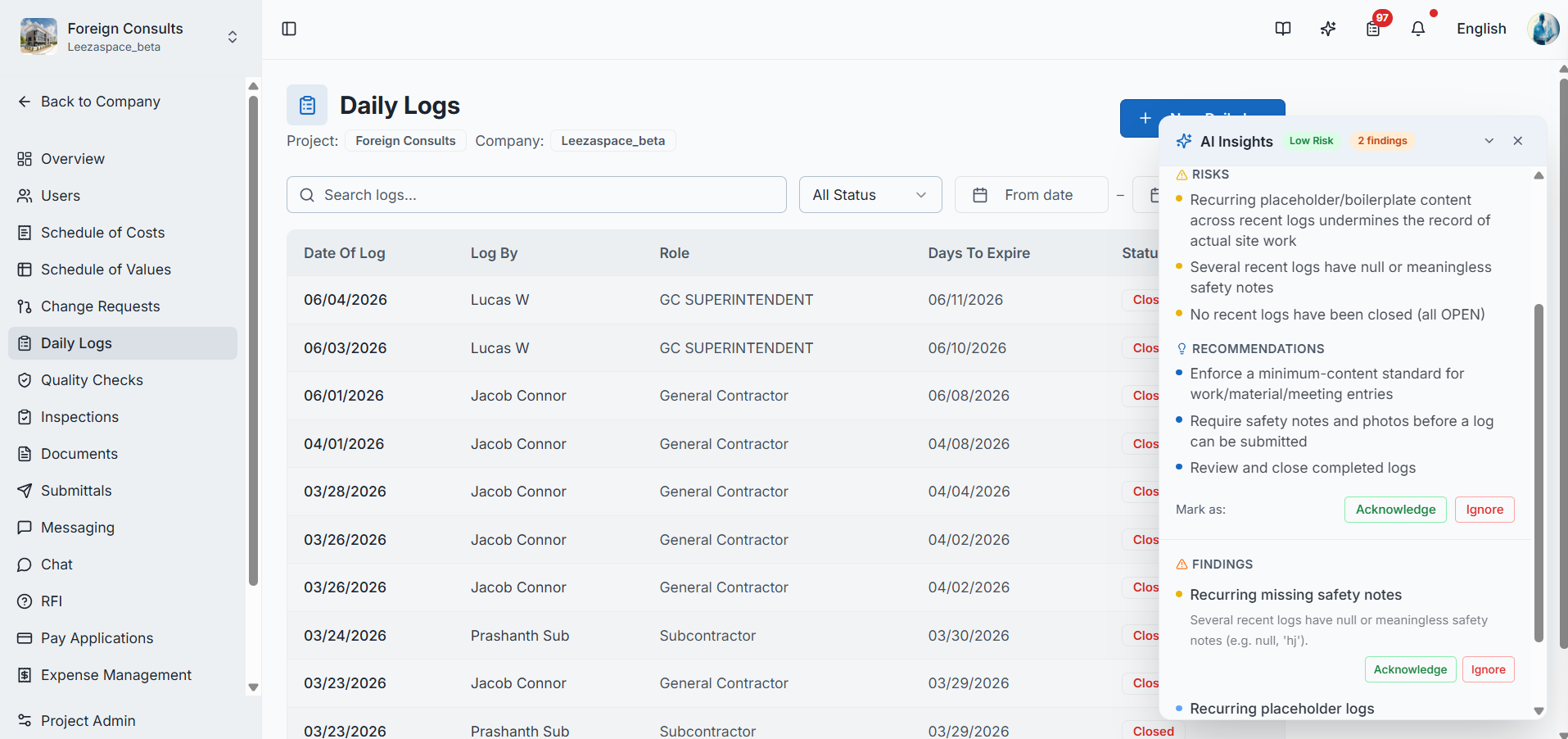Acknowledge the insights summary
The height and width of the screenshot is (739, 1568).
(1395, 510)
